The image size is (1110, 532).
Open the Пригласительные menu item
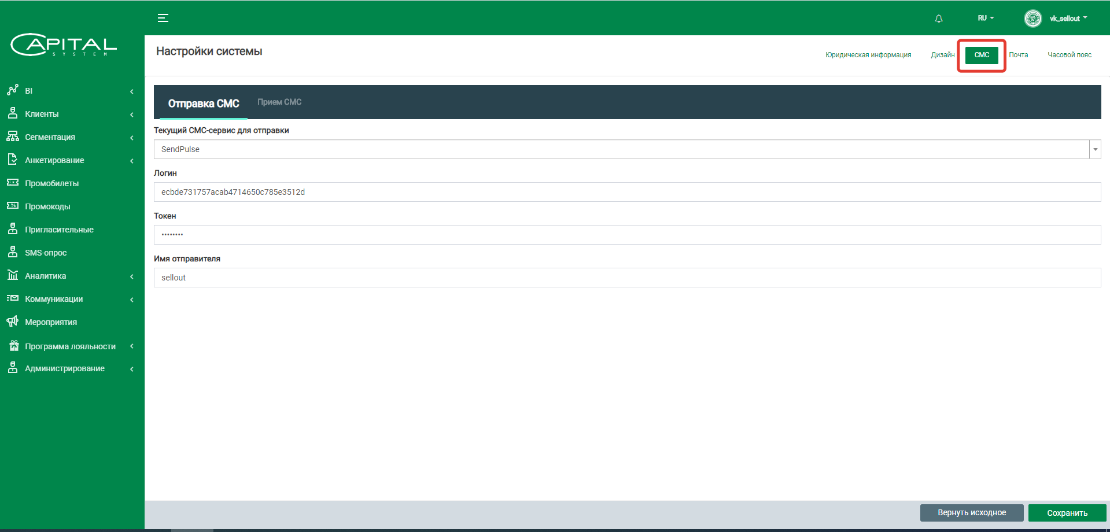pos(59,229)
